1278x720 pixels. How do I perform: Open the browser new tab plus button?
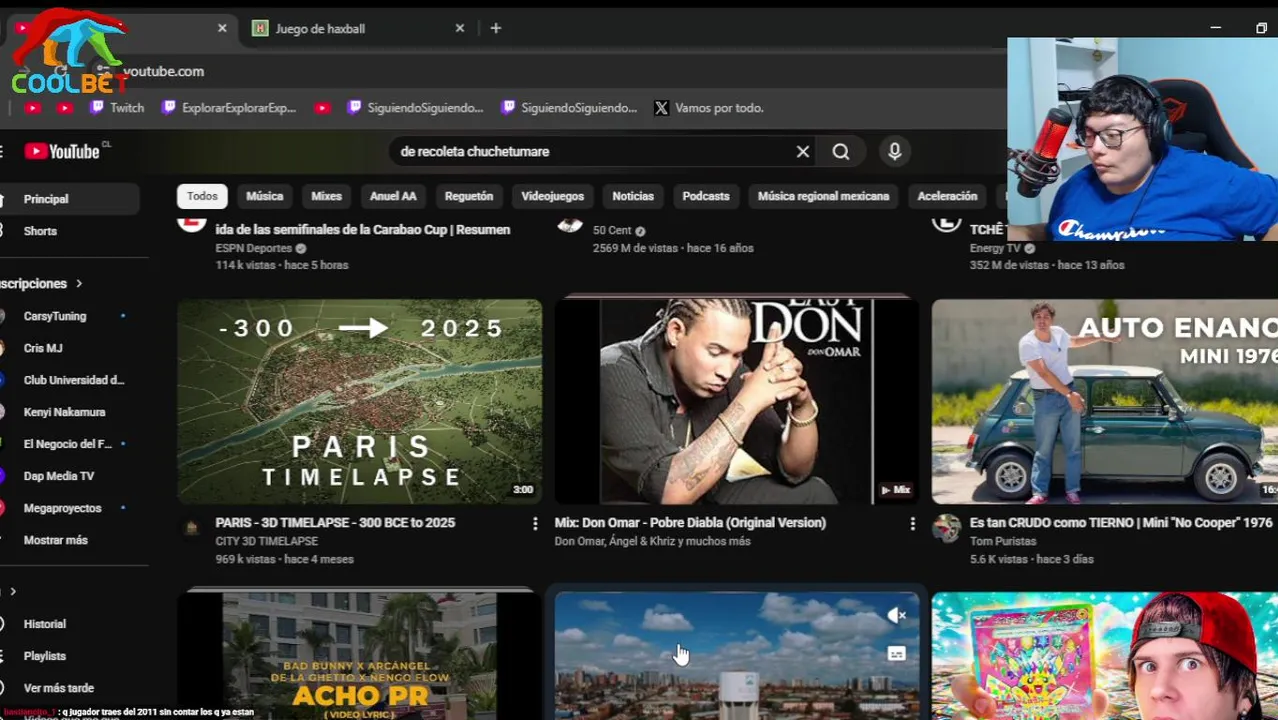[x=495, y=28]
